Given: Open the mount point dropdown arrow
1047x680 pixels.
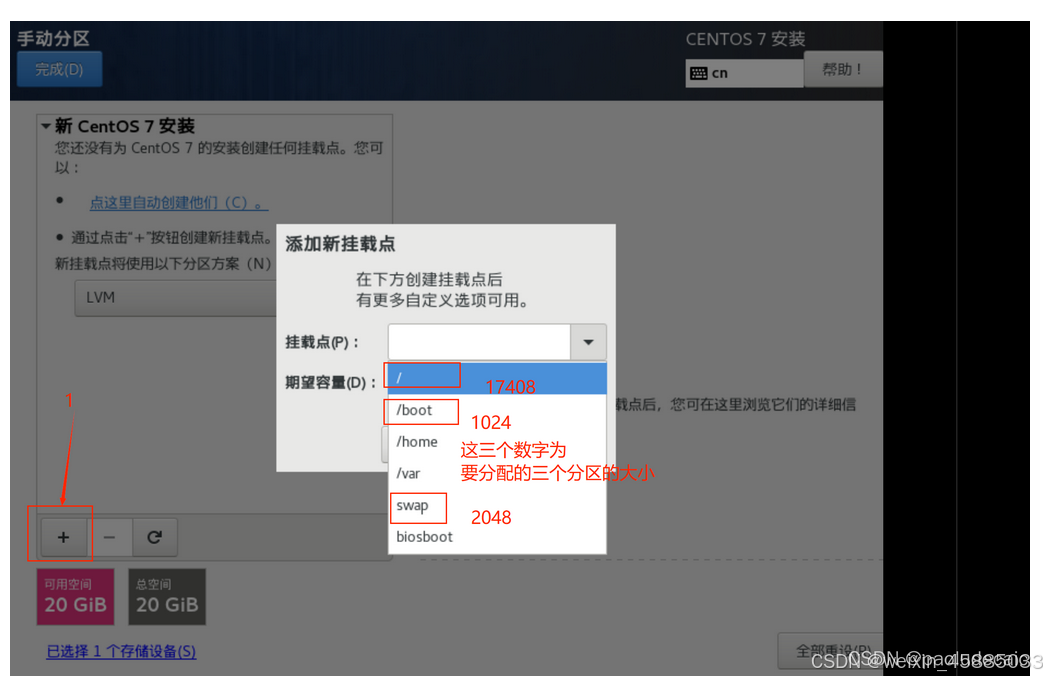Looking at the screenshot, I should 588,342.
